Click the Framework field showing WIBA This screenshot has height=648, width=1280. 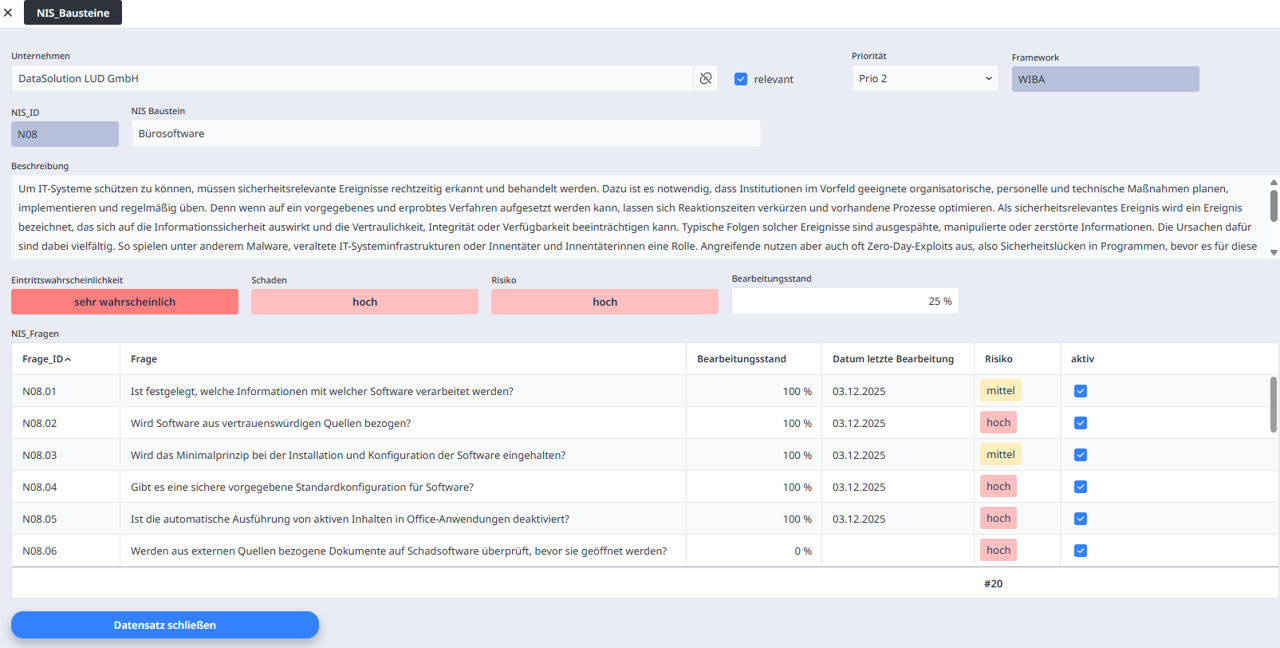click(x=1105, y=79)
